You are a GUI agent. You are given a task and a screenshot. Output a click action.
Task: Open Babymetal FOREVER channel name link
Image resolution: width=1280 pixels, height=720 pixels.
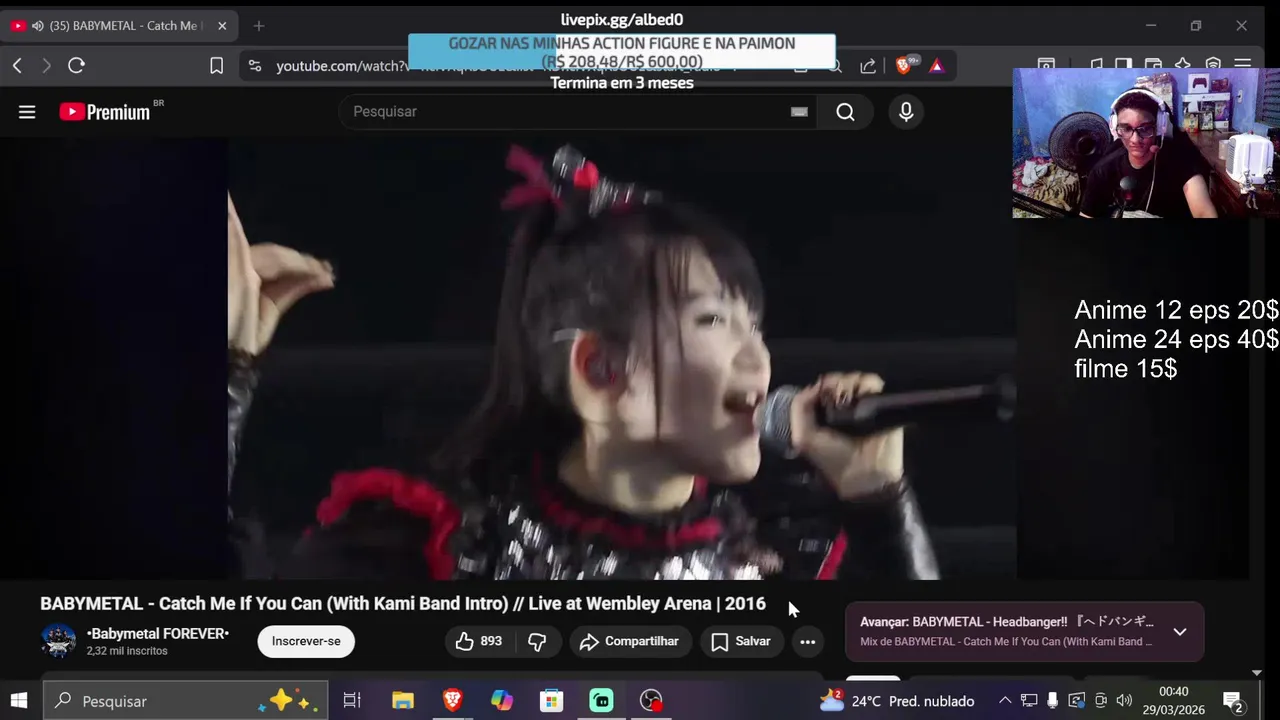[x=158, y=634]
